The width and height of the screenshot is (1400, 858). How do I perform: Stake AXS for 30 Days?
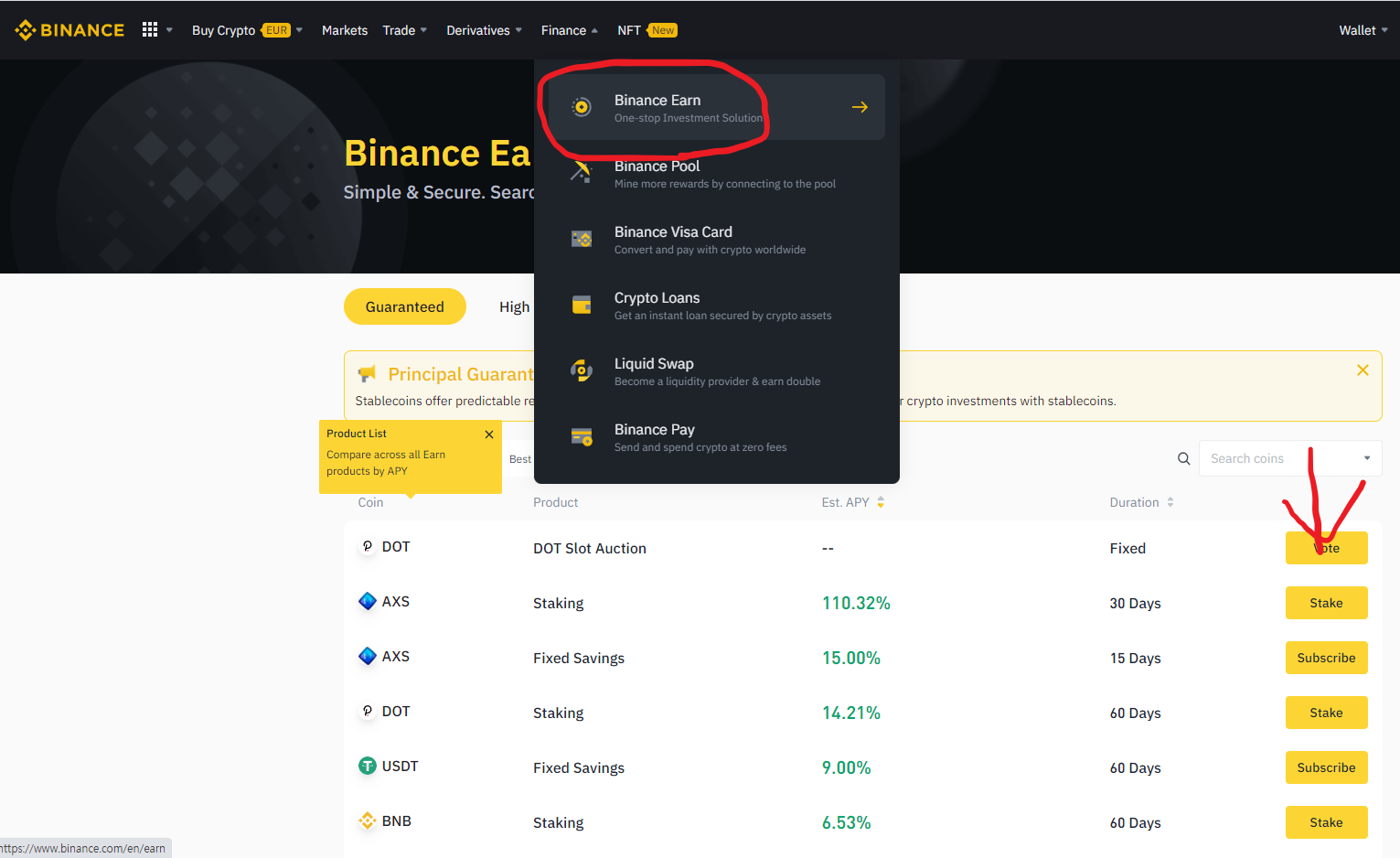point(1326,603)
